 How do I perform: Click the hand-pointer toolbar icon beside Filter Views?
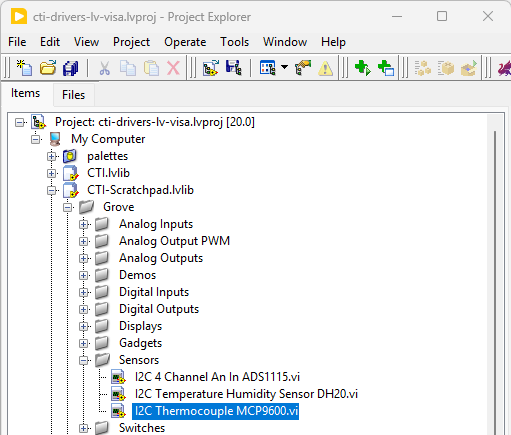point(303,68)
